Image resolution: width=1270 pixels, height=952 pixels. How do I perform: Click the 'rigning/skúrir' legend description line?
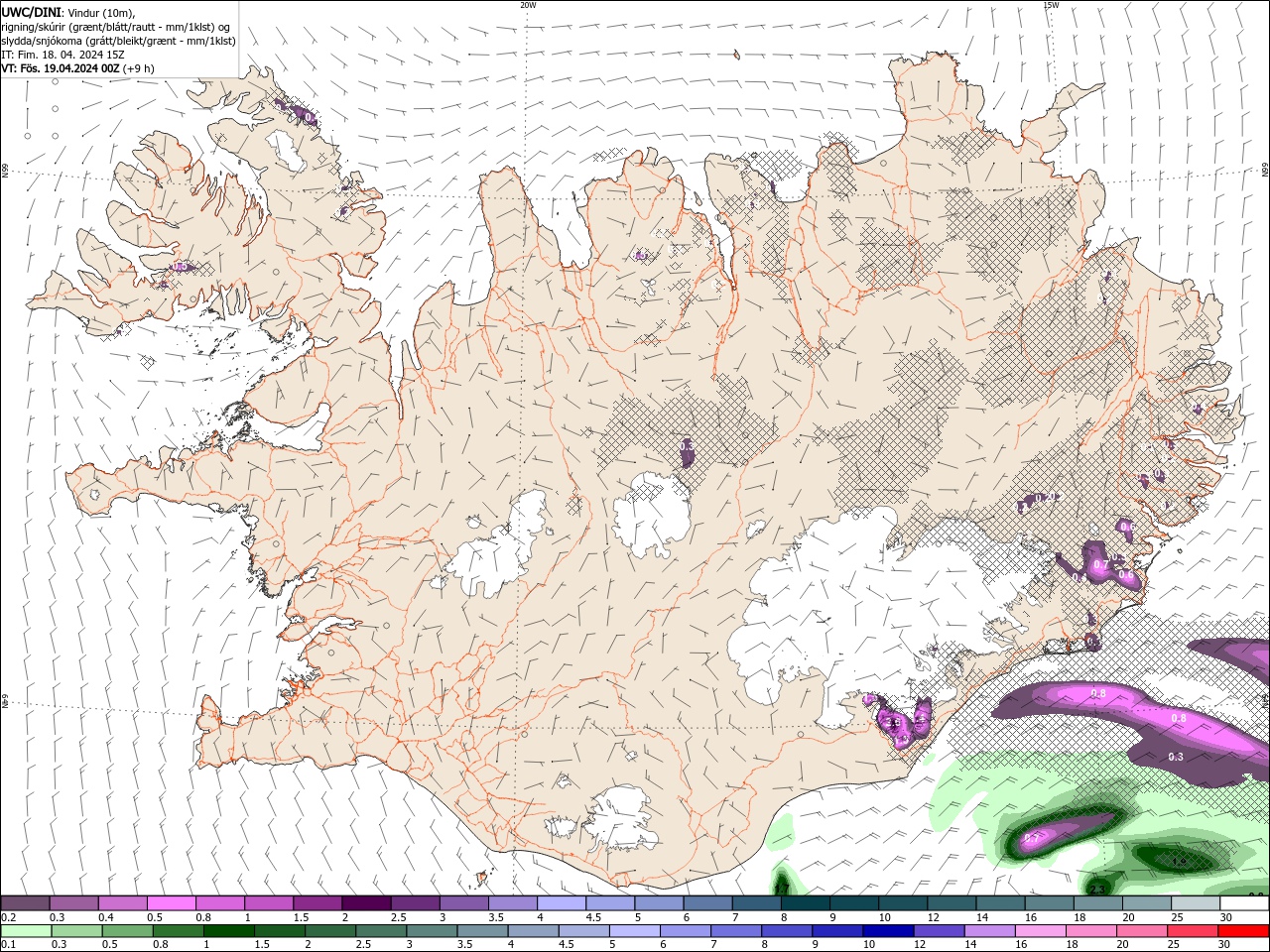point(115,27)
